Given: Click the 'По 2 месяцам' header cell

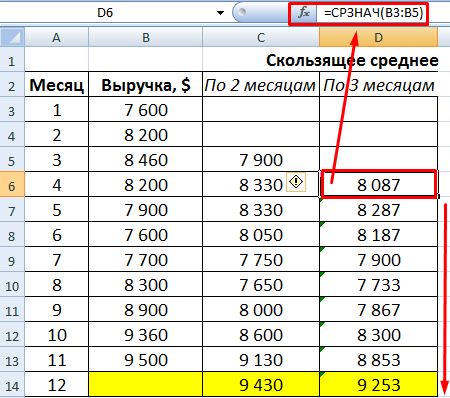Looking at the screenshot, I should coord(261,85).
